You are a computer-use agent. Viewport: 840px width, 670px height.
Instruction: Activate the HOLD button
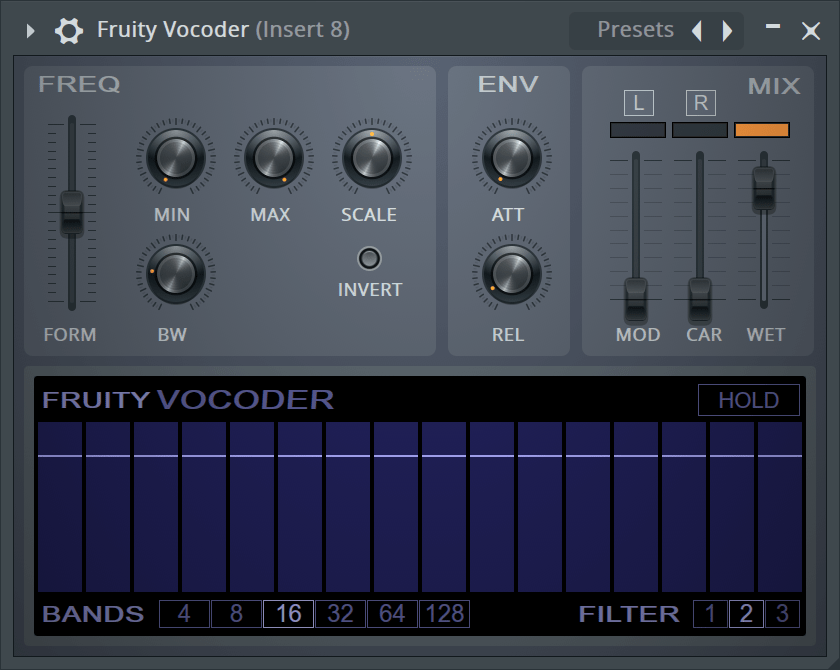[748, 400]
